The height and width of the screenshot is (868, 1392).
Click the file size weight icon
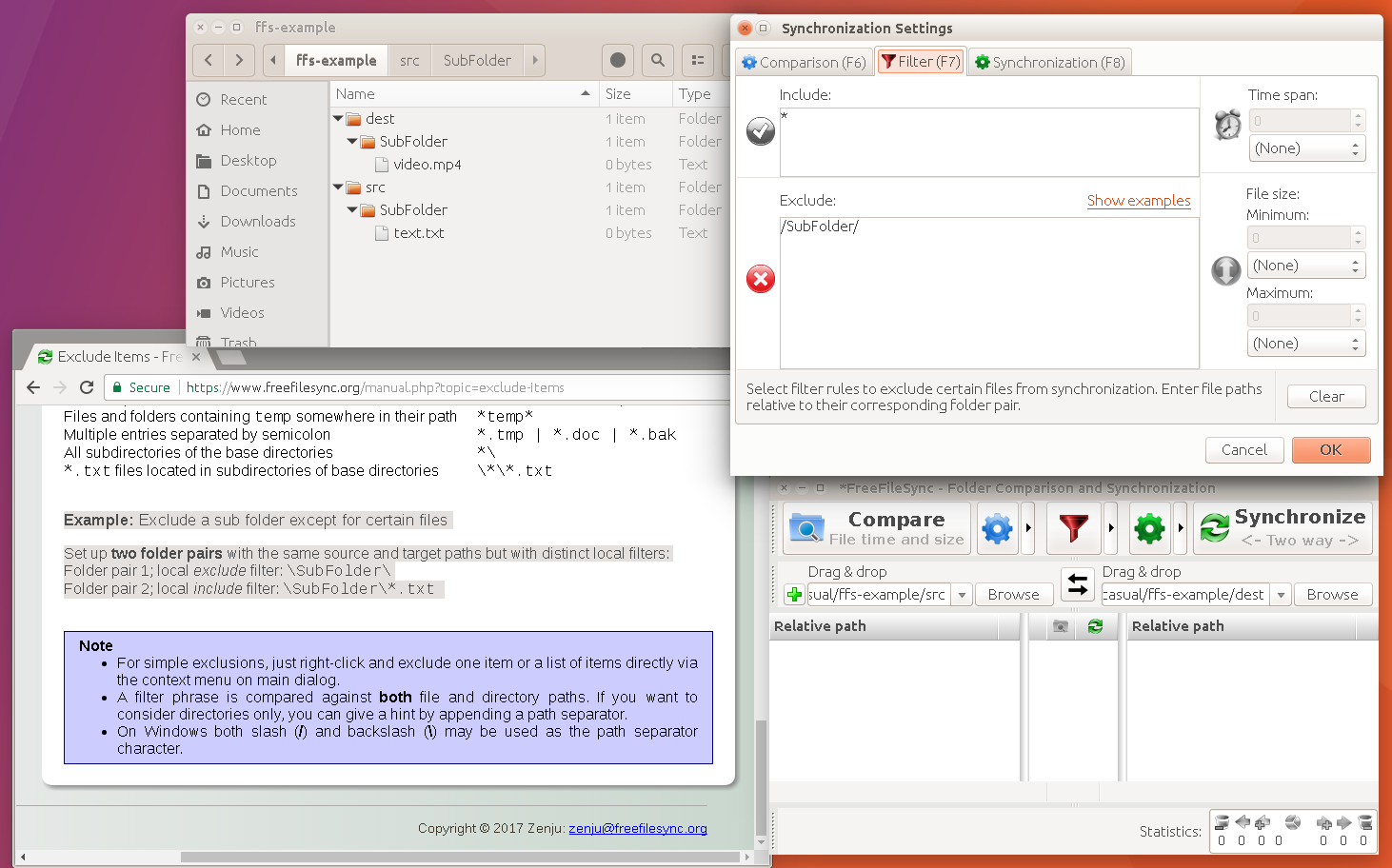coord(1225,271)
